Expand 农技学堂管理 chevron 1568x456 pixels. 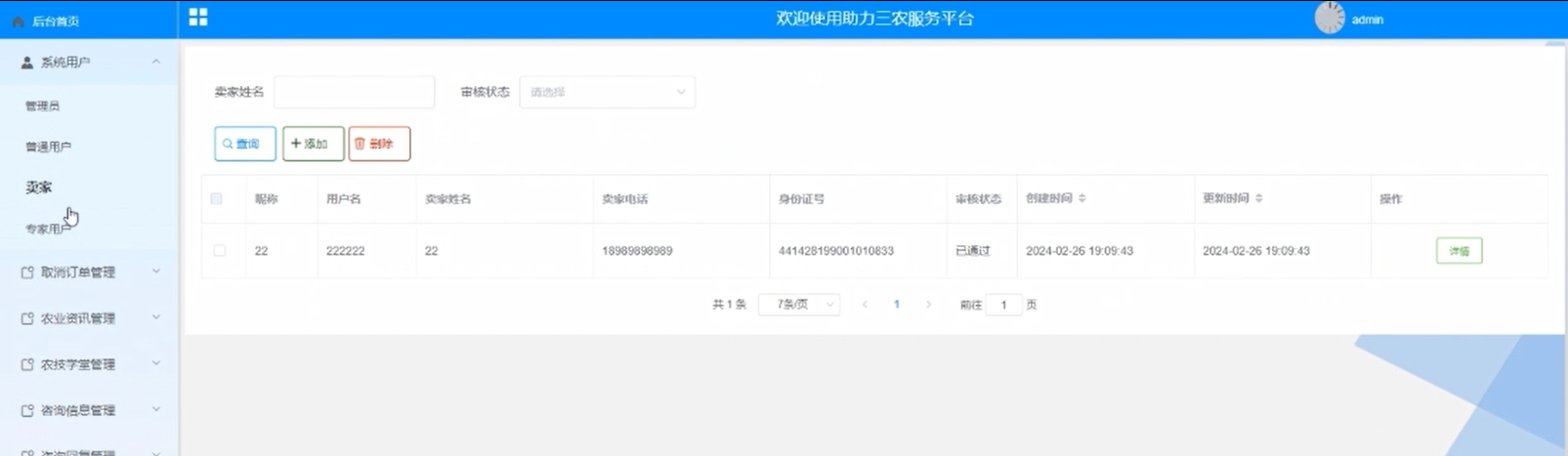156,363
